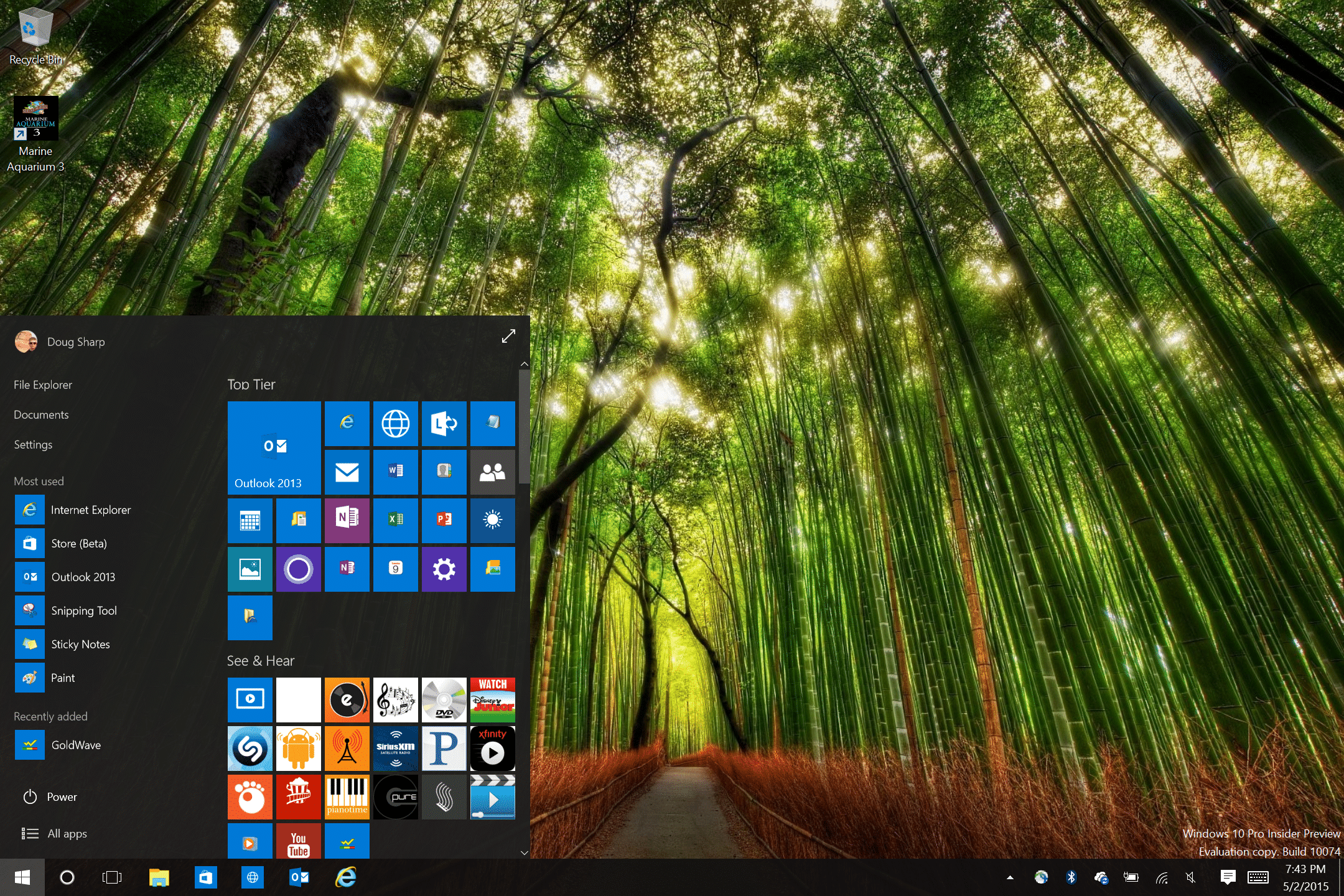This screenshot has height=896, width=1344.
Task: Click the Windows Start button
Action: [22, 877]
